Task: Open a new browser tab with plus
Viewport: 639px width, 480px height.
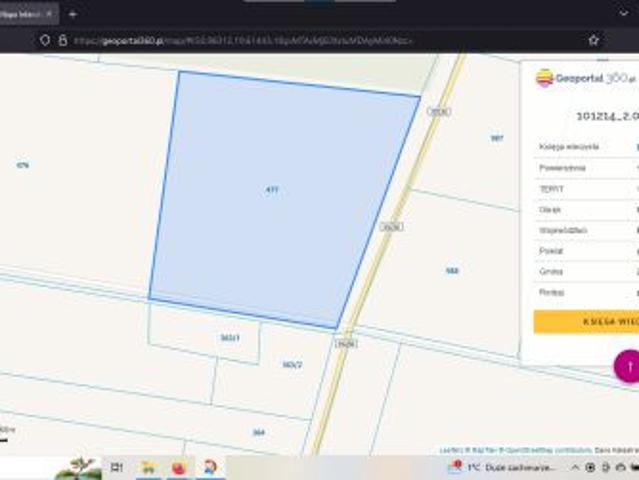Action: (73, 14)
